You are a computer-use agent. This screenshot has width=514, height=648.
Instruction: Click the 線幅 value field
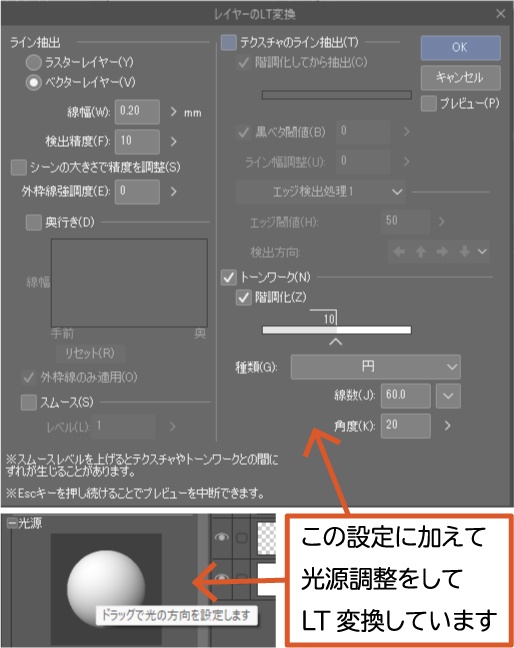tap(137, 112)
